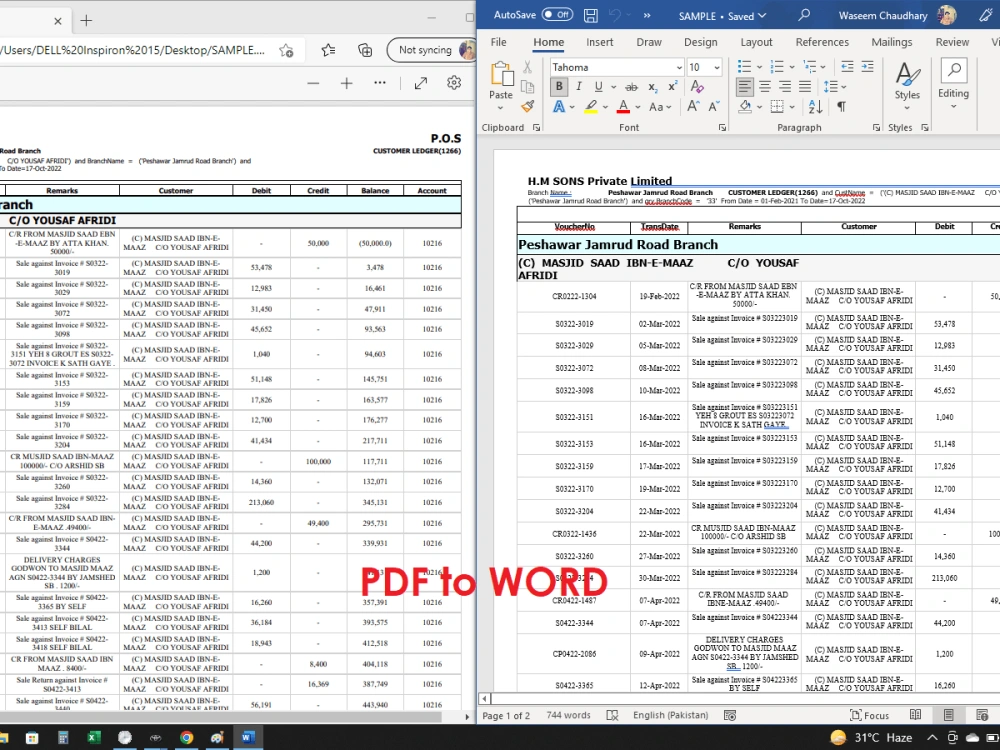Open browser Collections icon
This screenshot has height=750, width=1000.
(365, 50)
